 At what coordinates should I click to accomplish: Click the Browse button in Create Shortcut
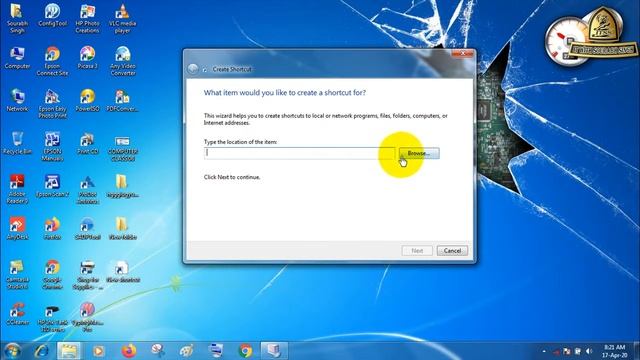419,153
